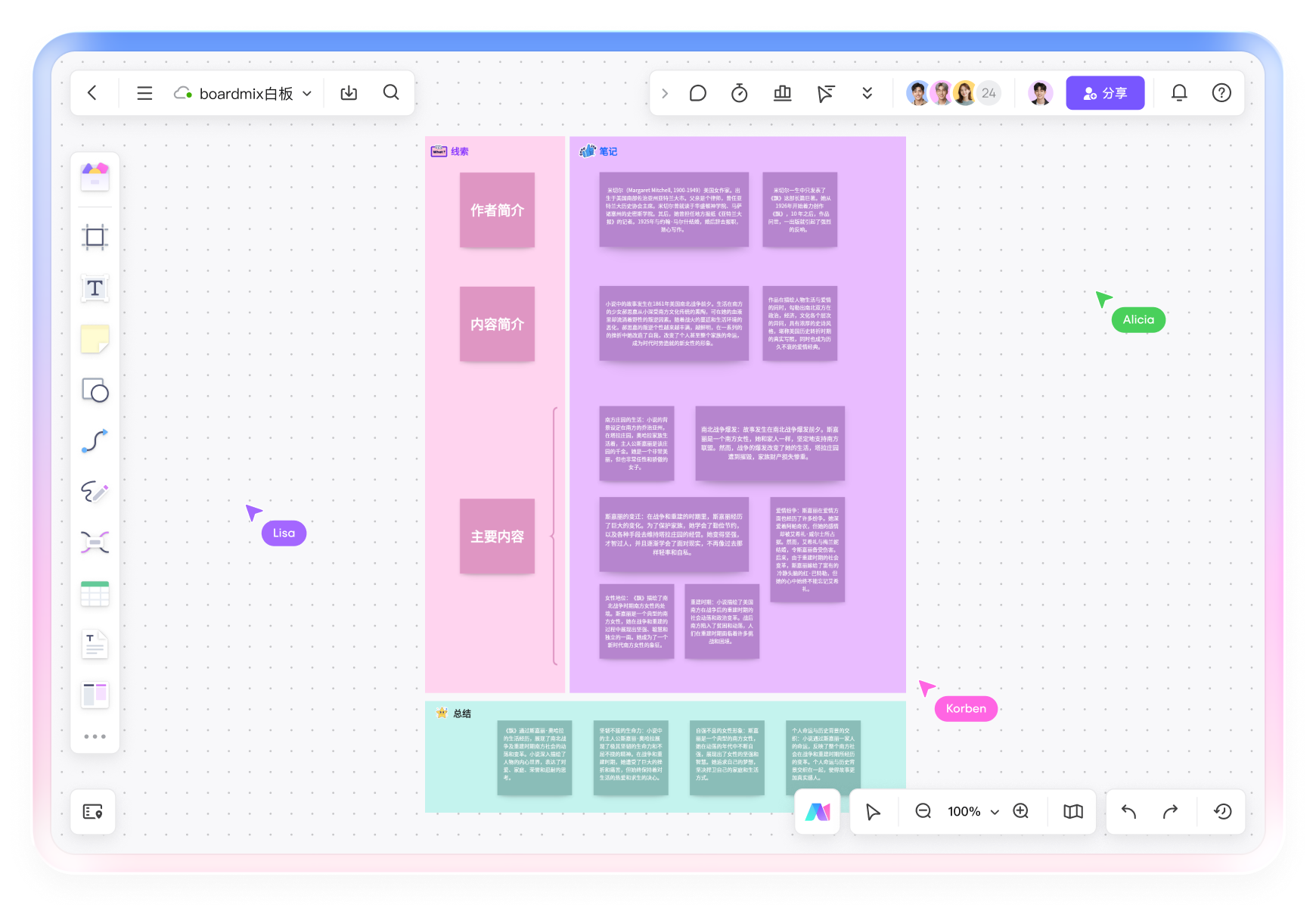Select the Text tool

[95, 288]
